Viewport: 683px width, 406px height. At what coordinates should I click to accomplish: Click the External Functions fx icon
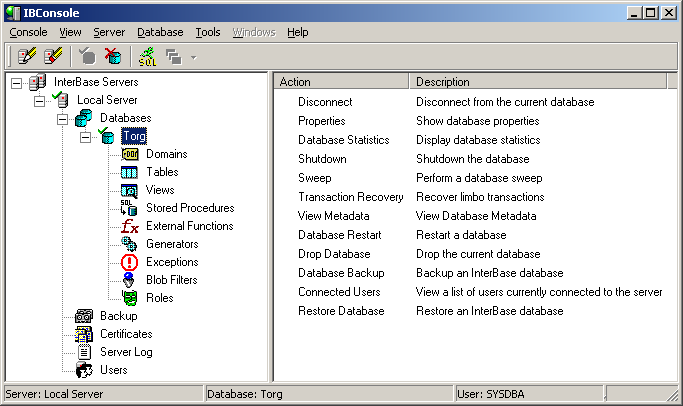[129, 226]
